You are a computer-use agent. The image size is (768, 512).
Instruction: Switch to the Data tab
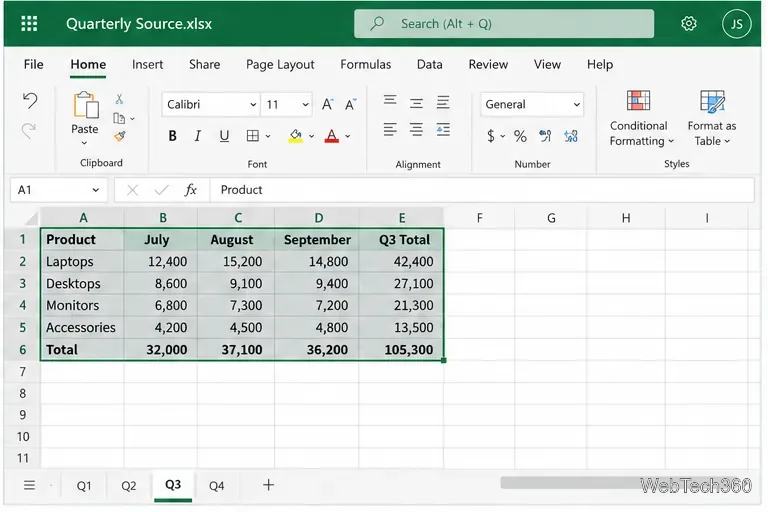point(430,64)
